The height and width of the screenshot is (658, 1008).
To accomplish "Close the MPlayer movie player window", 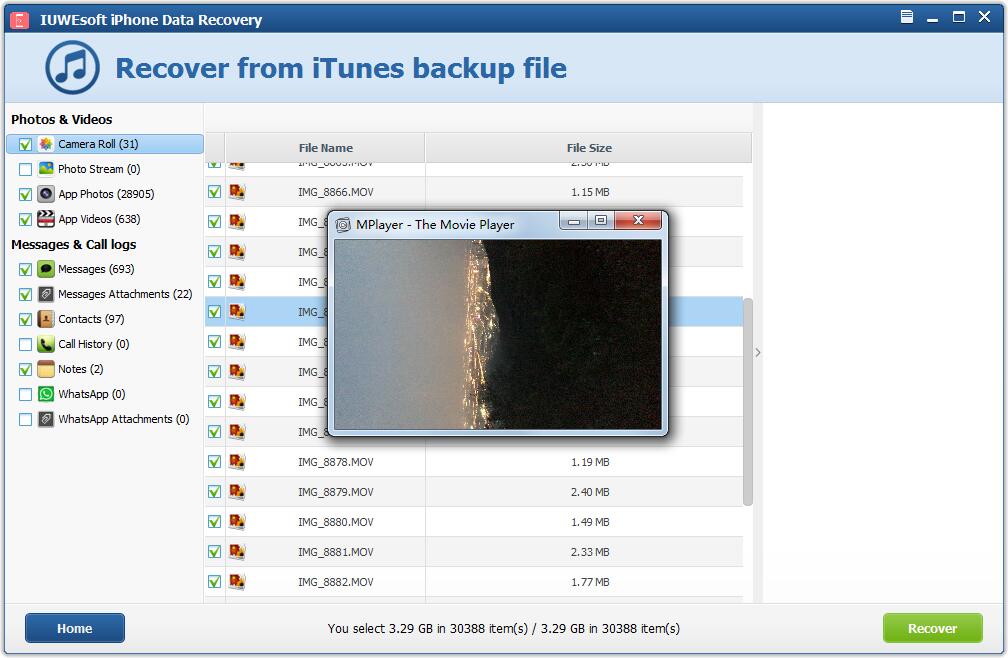I will tap(638, 220).
